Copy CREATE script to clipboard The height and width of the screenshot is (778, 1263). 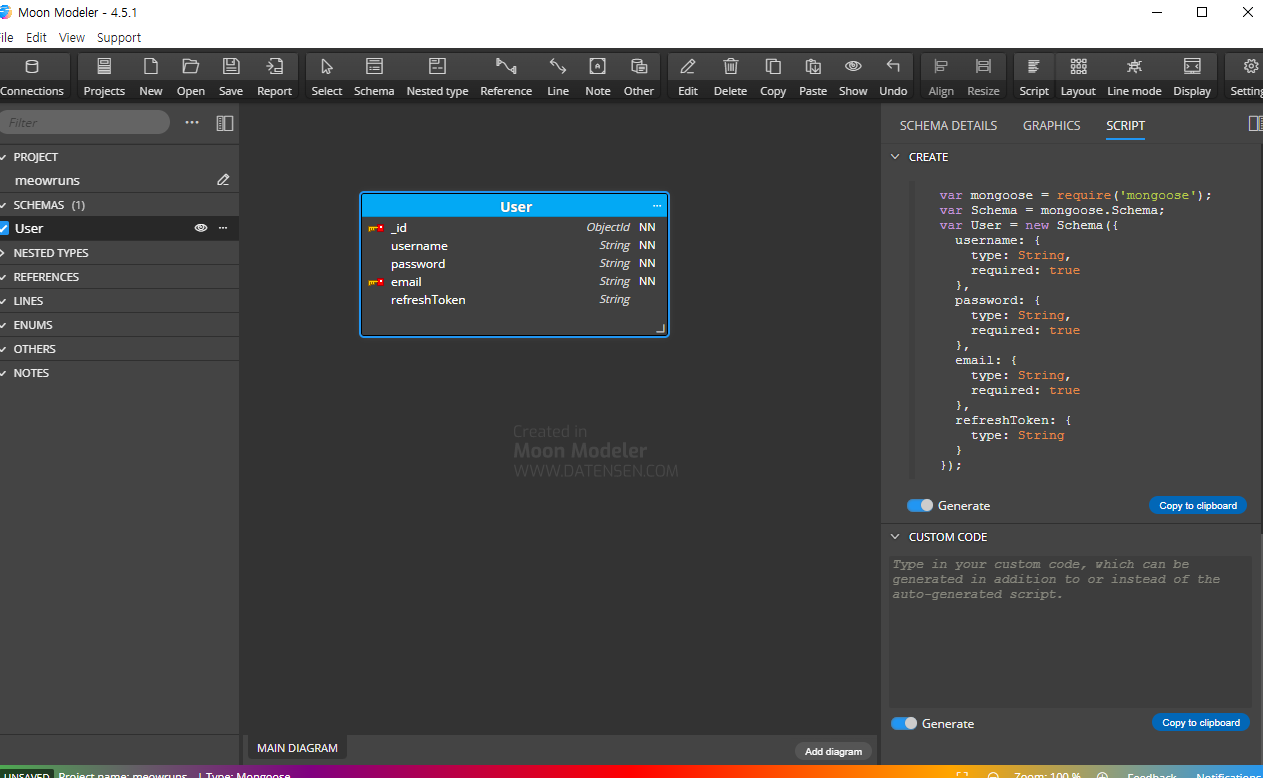[x=1198, y=505]
